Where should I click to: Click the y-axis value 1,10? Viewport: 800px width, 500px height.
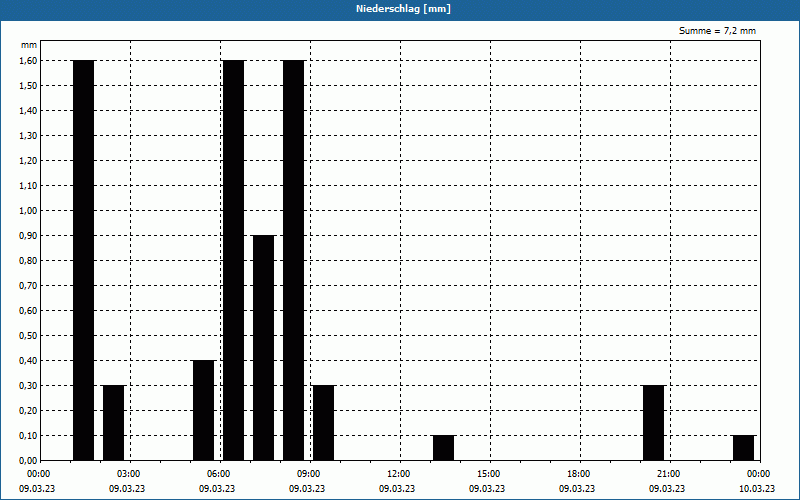click(x=28, y=186)
